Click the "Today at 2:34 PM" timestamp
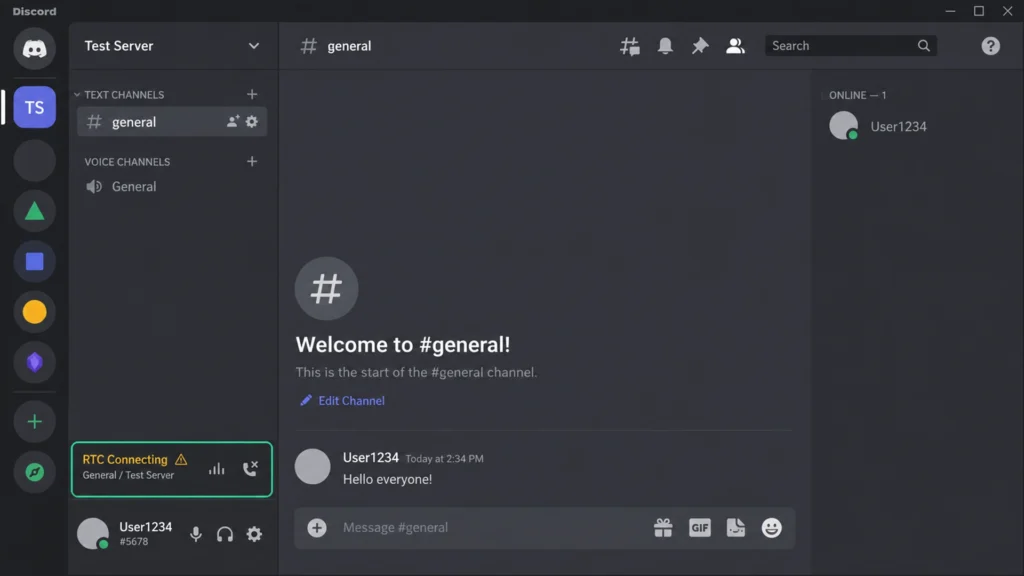 [445, 459]
